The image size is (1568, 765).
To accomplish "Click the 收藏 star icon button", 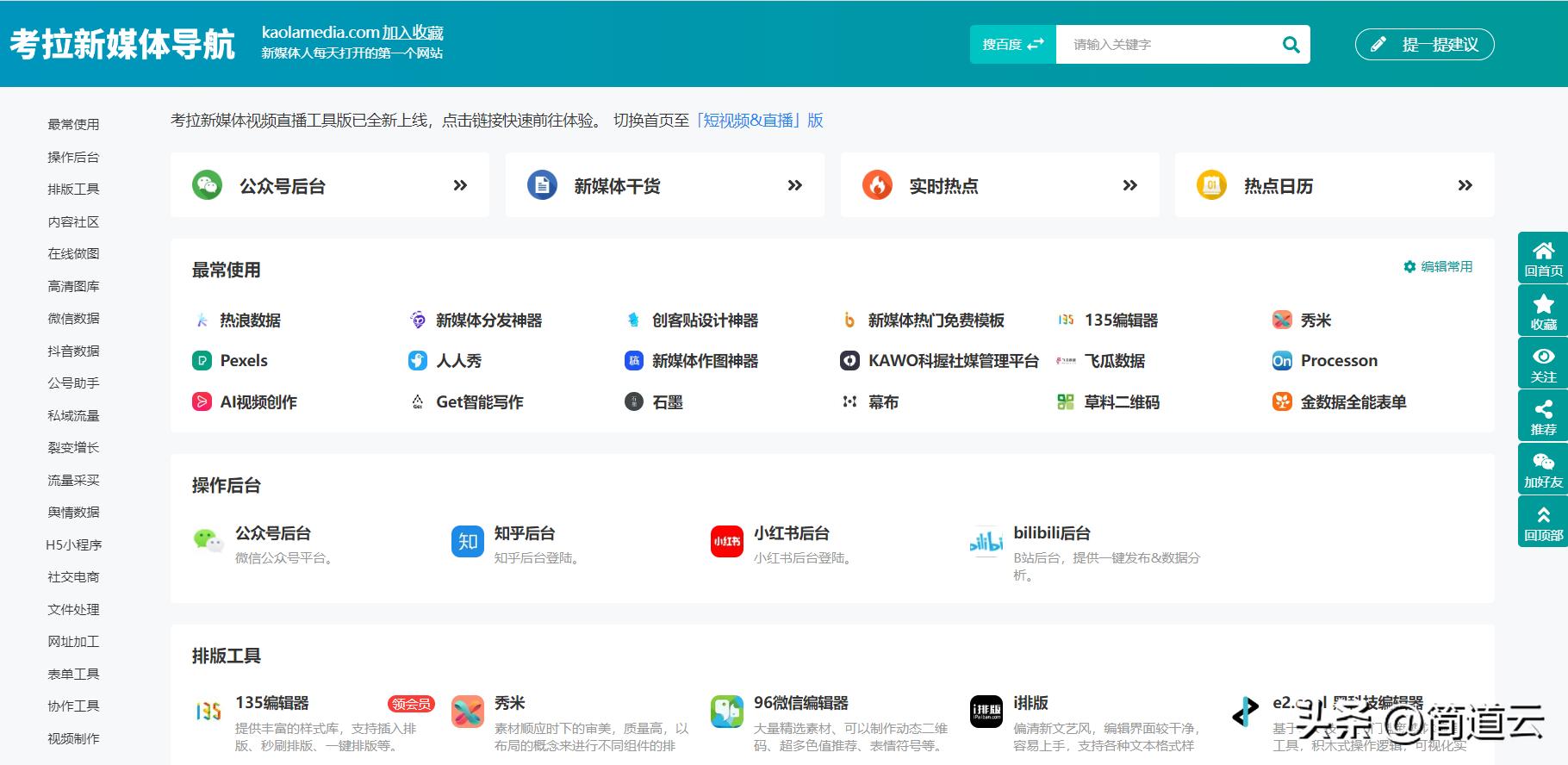I will pos(1543,311).
